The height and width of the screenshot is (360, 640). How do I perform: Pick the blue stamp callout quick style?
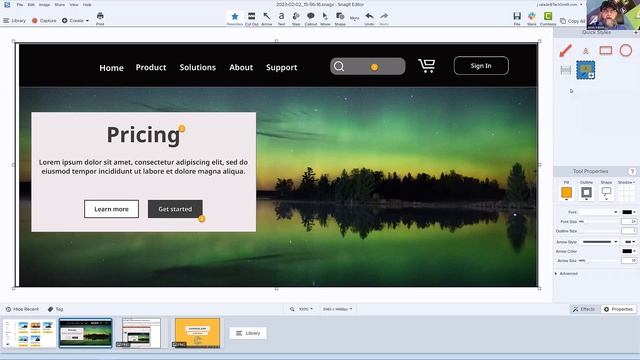coord(586,70)
